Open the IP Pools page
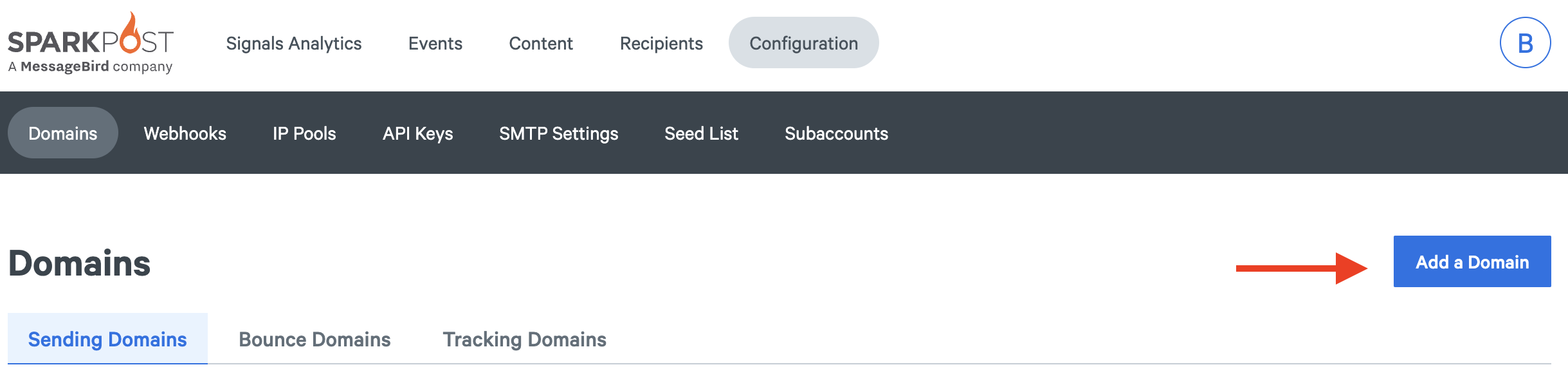 [304, 133]
